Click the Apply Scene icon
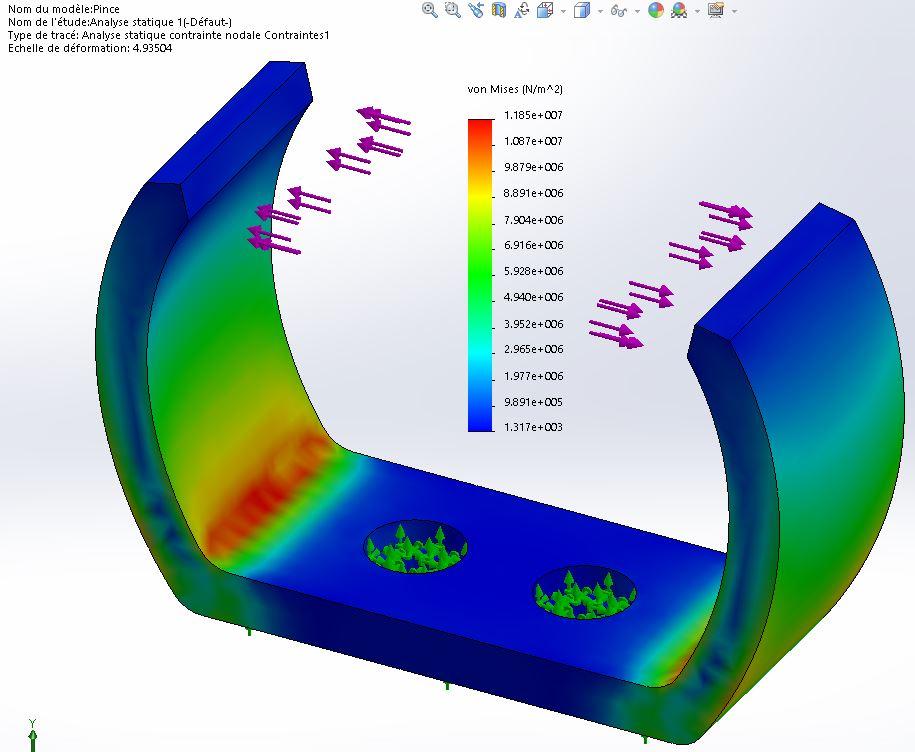915x752 pixels. click(679, 10)
